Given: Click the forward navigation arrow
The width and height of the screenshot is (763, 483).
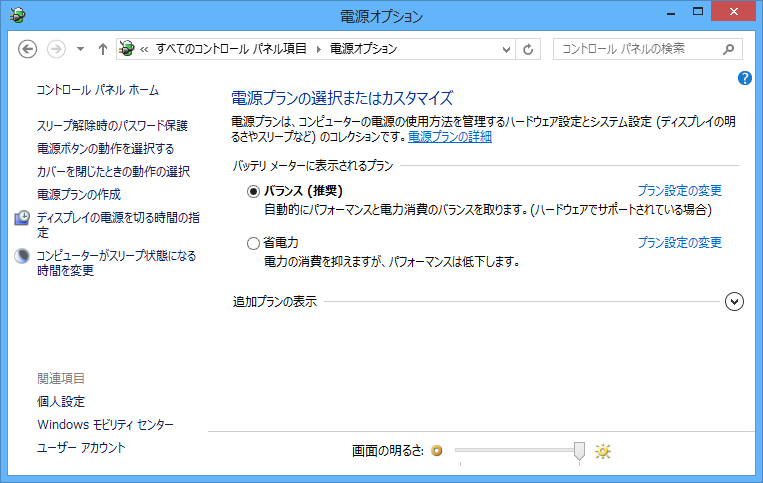Looking at the screenshot, I should 56,49.
